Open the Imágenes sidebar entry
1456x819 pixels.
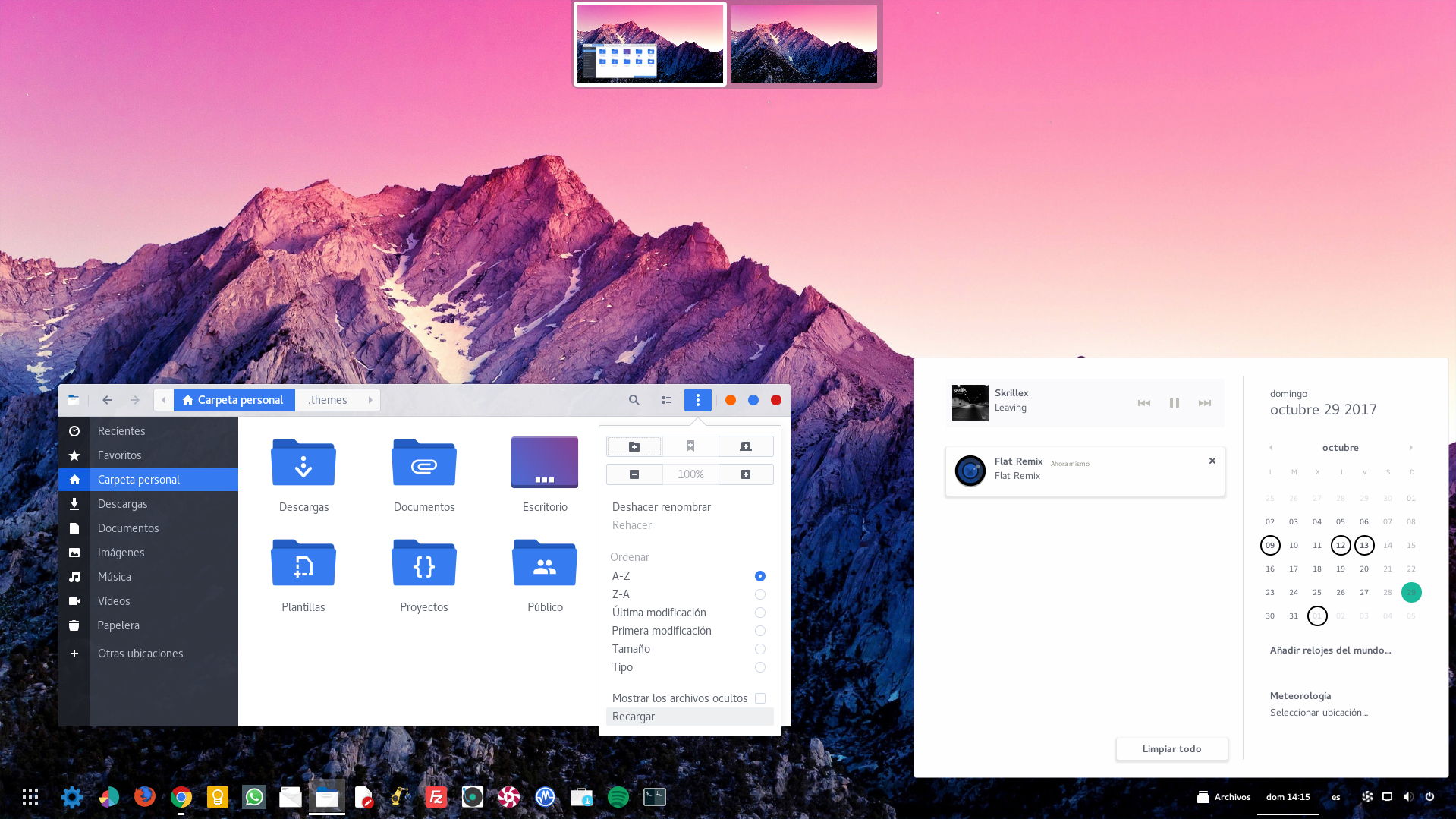(149, 553)
